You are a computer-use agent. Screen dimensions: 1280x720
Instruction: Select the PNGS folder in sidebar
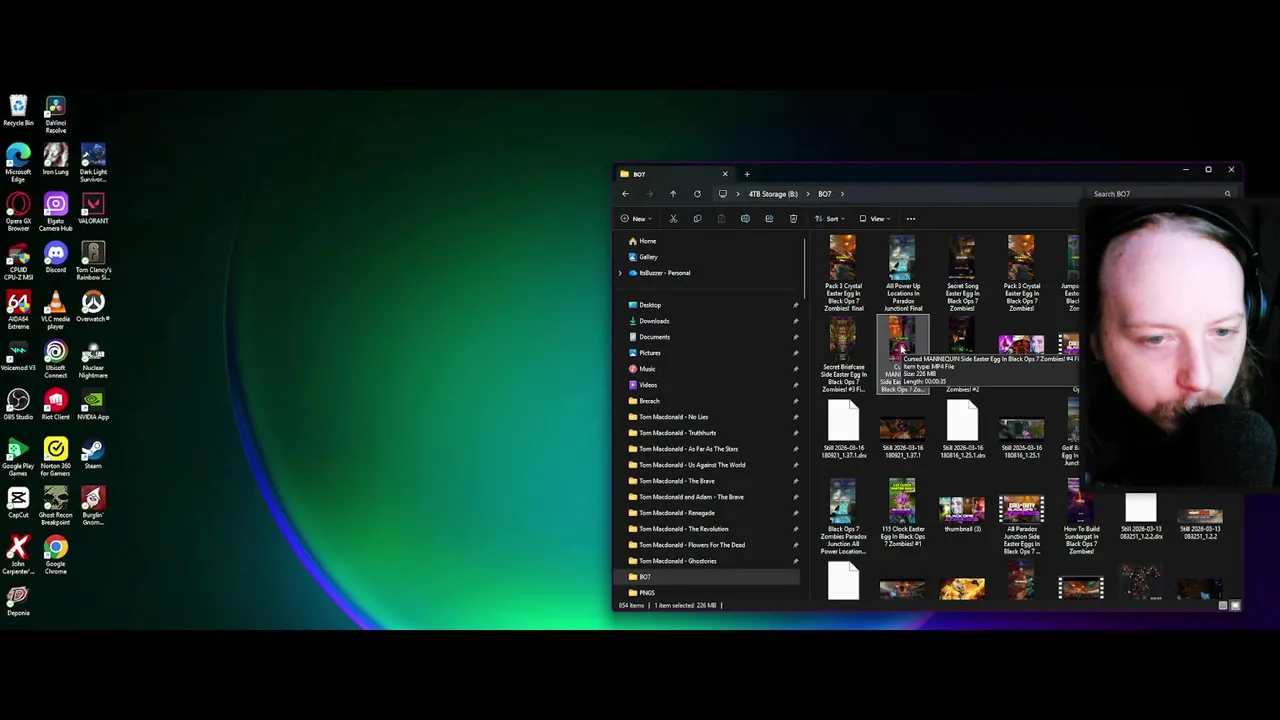coord(646,593)
